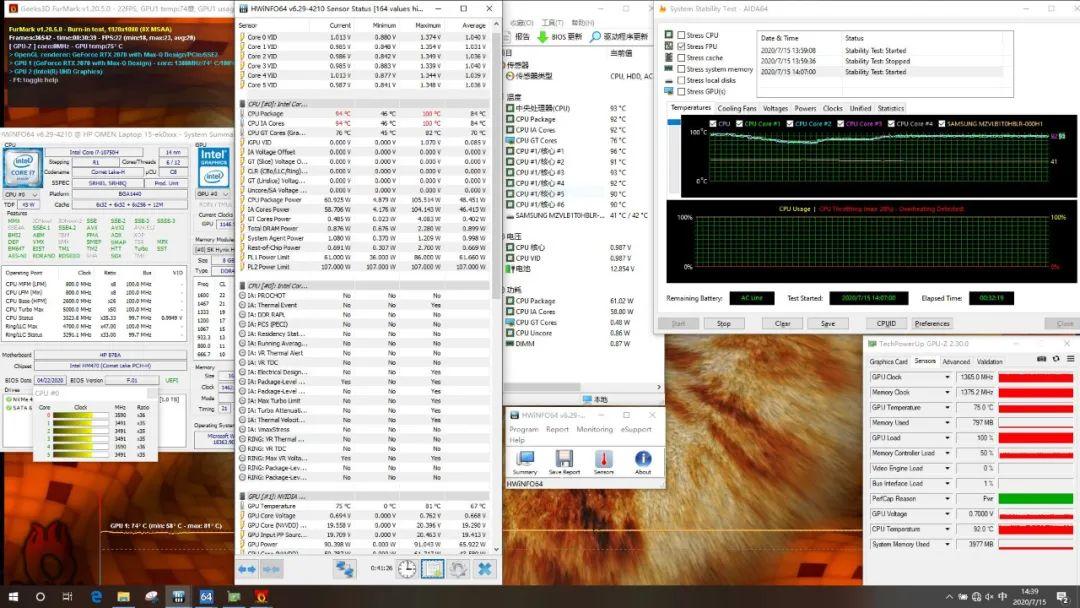Open Microsoft Edge from the taskbar
Screen dimensions: 1080x608
click(x=97, y=596)
